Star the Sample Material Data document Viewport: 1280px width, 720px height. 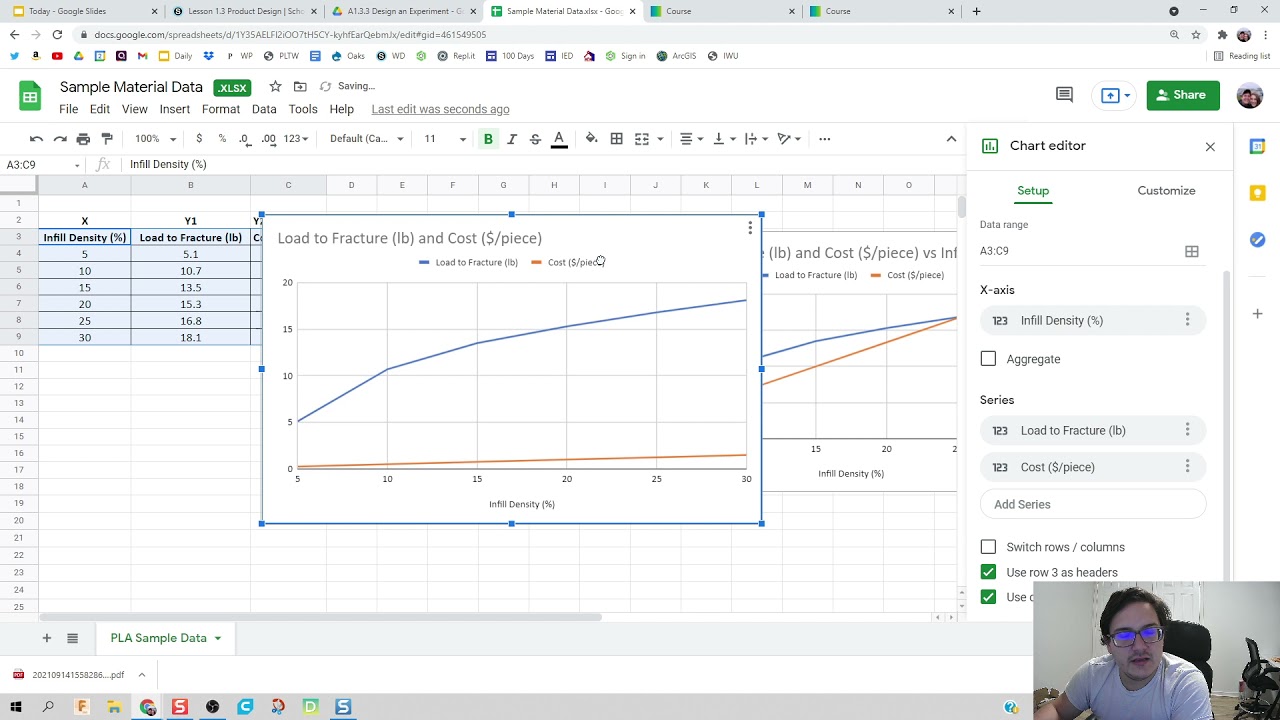point(275,87)
